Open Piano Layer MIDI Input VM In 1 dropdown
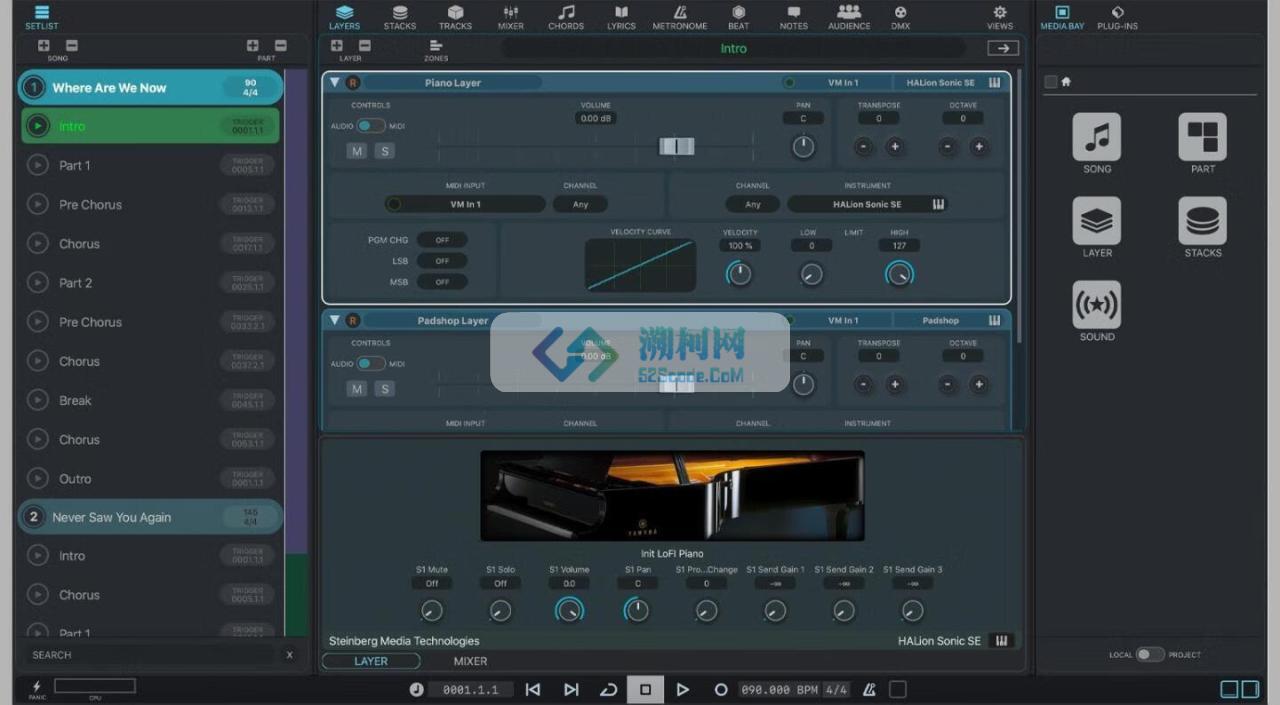Viewport: 1280px width, 705px height. [x=465, y=204]
